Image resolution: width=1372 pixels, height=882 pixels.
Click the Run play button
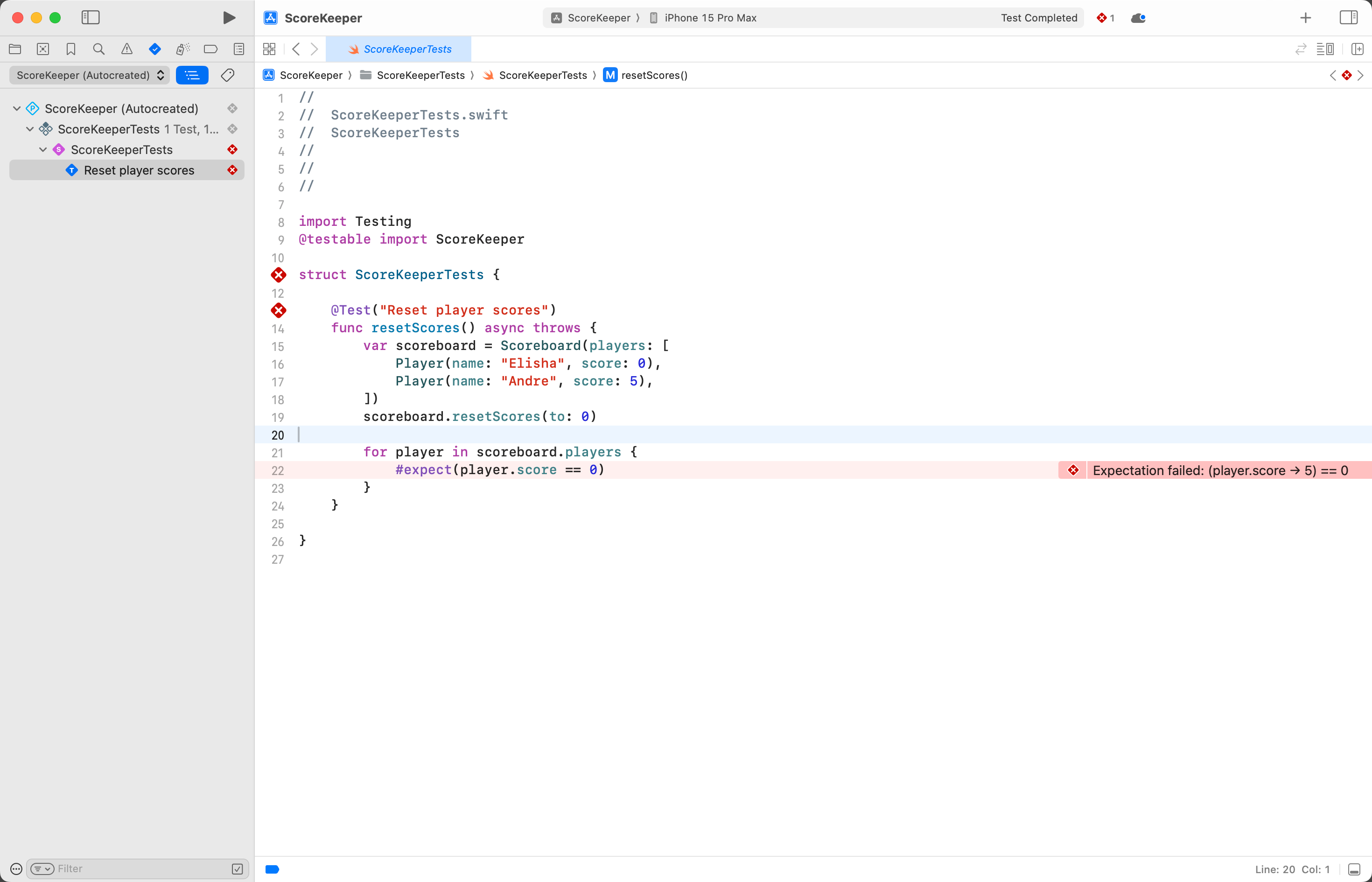pos(229,18)
